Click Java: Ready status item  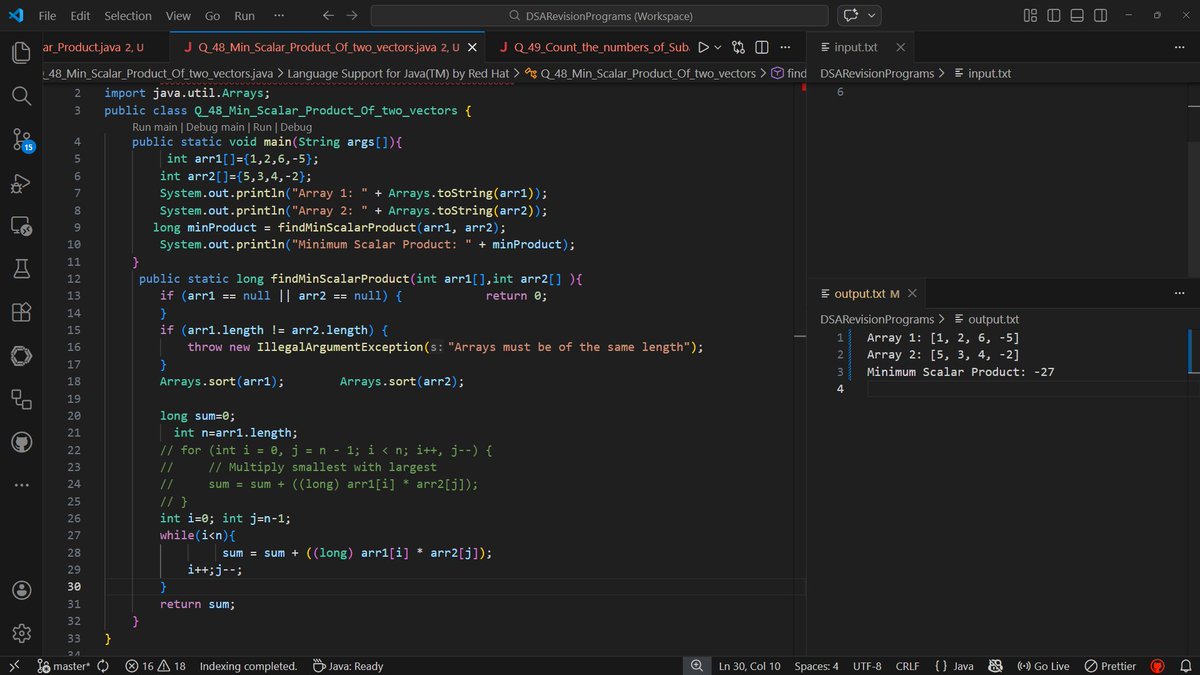pos(346,666)
